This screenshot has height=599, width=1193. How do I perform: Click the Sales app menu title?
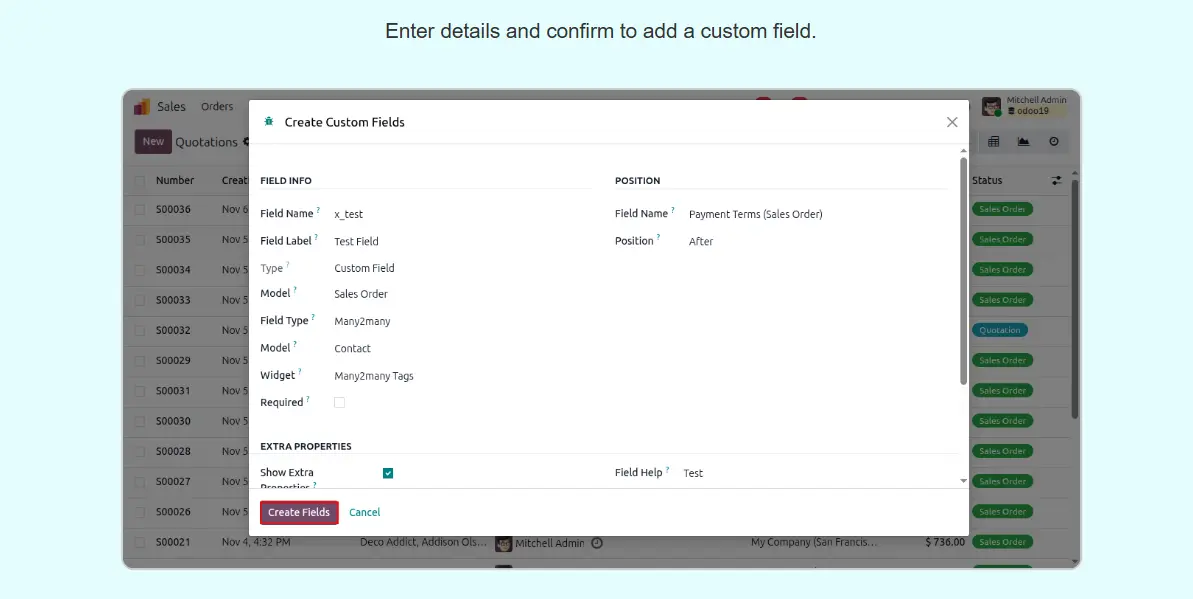[x=171, y=107]
